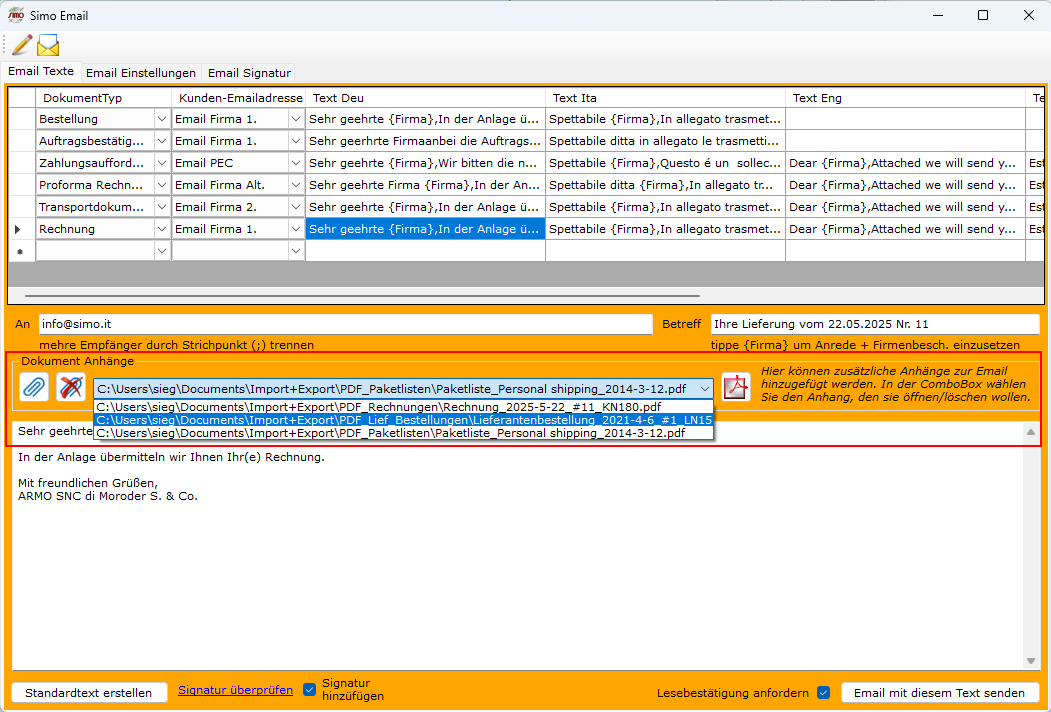Remove attachment with crossed-out paperclip icon
This screenshot has width=1051, height=712.
point(71,387)
